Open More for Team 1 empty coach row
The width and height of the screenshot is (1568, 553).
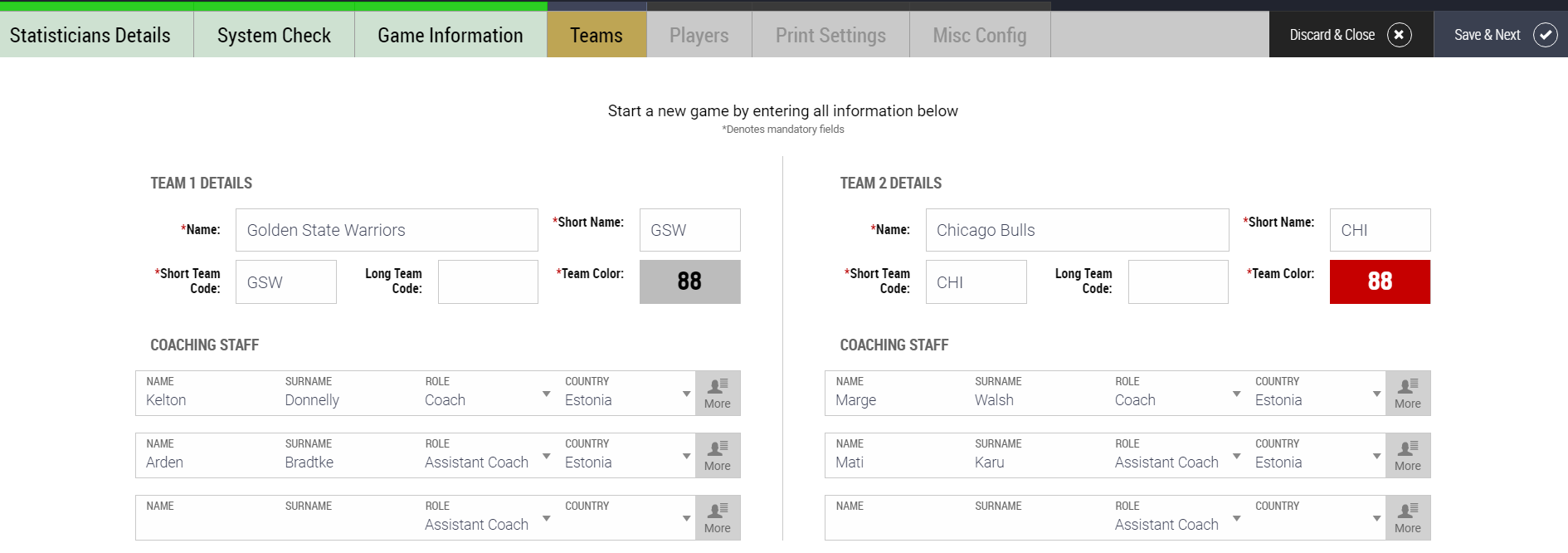(x=718, y=517)
